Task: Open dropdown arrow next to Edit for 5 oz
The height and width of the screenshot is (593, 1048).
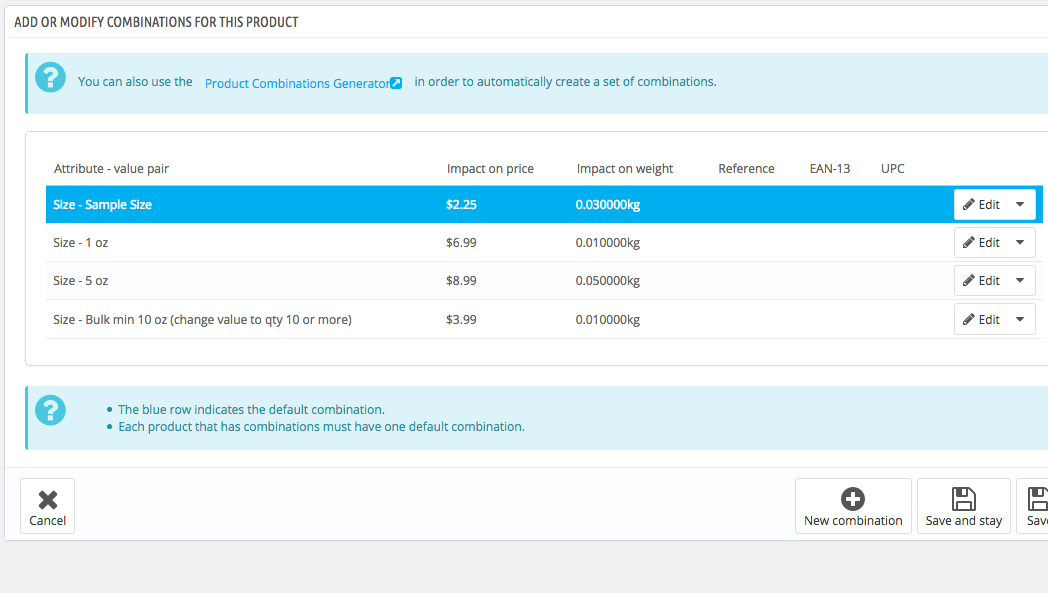Action: (x=1020, y=281)
